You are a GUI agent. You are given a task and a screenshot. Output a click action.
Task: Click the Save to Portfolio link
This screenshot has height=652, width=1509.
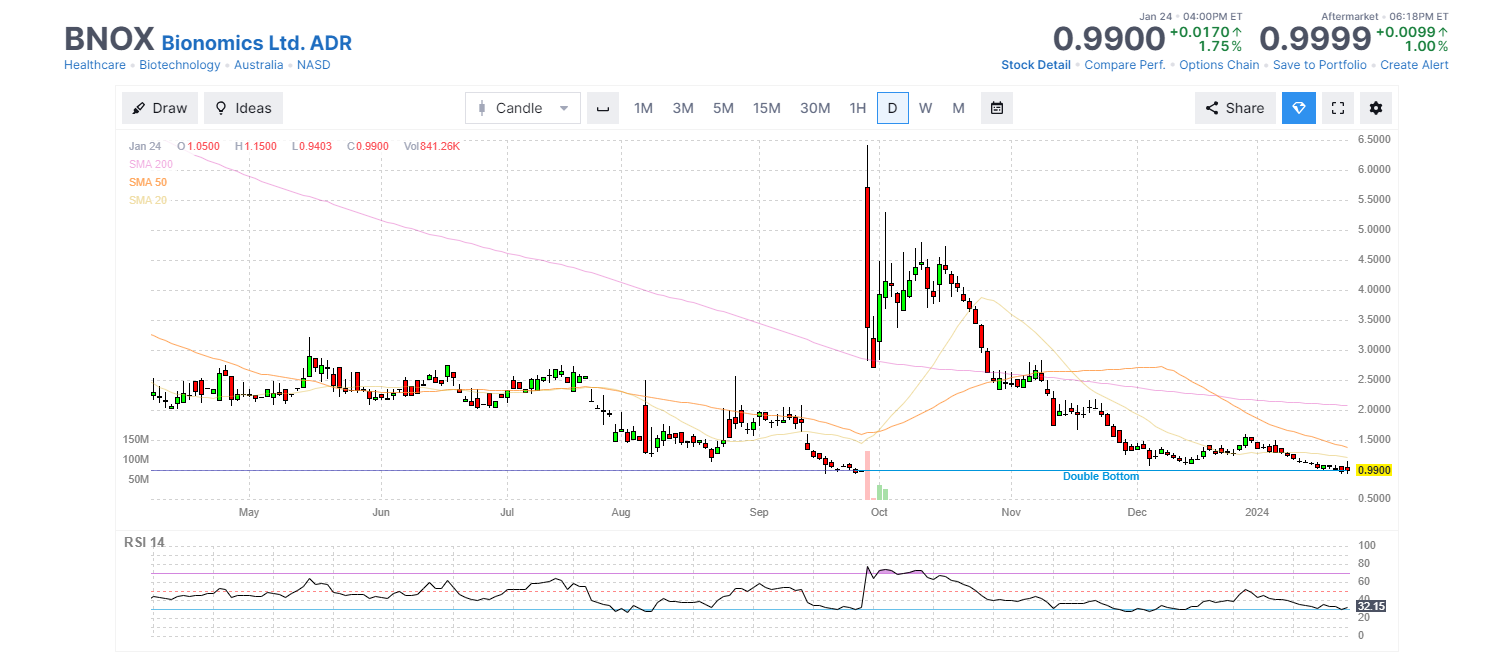(x=1319, y=65)
